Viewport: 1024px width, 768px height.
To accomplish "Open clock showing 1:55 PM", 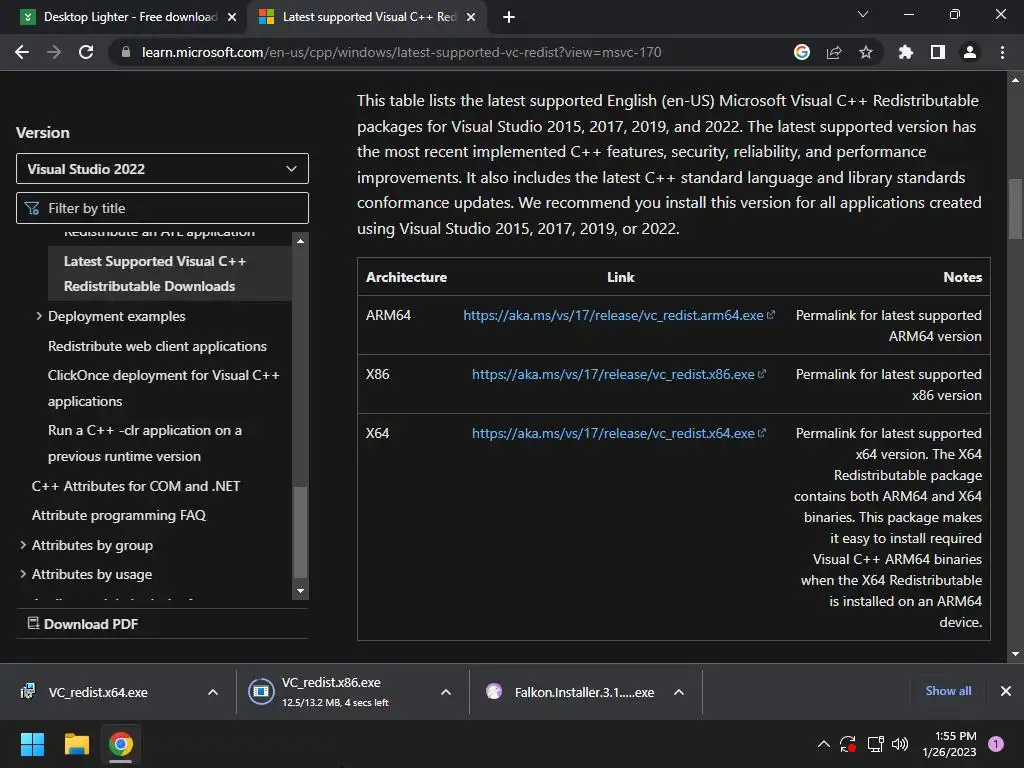I will (949, 744).
